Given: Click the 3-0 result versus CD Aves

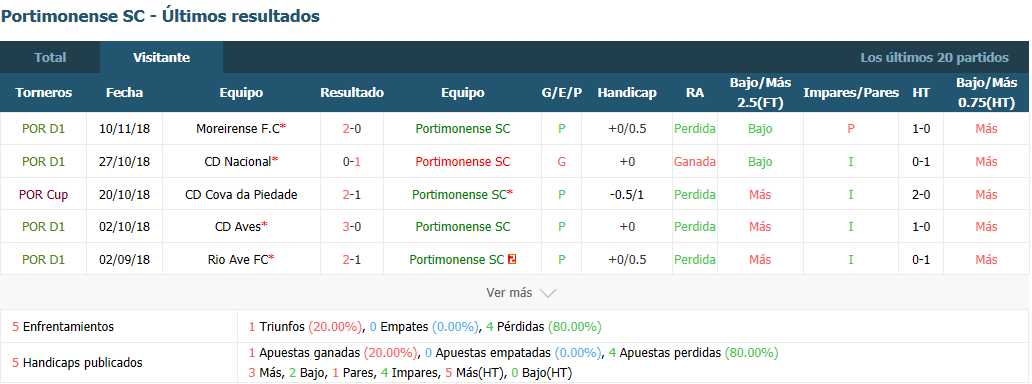Looking at the screenshot, I should 352,227.
